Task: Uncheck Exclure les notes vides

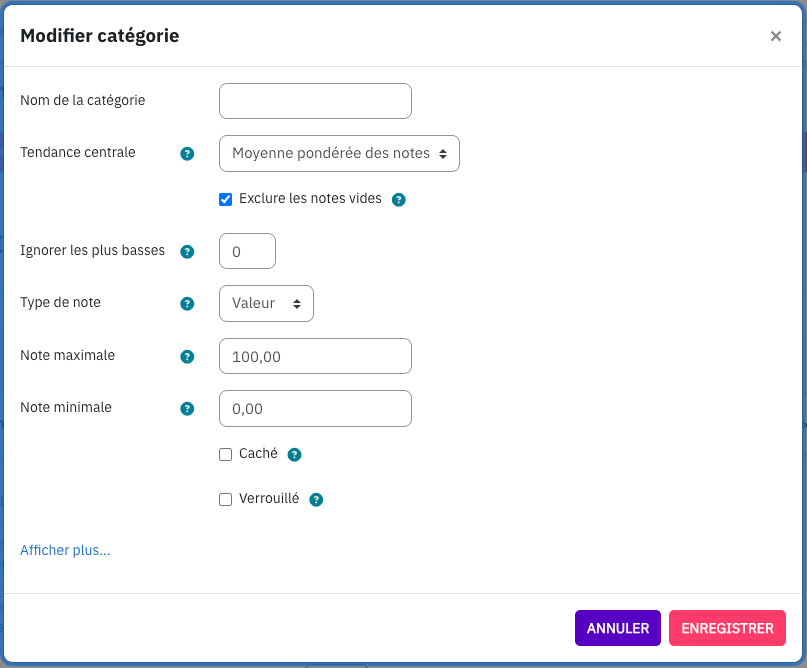Action: [x=225, y=199]
